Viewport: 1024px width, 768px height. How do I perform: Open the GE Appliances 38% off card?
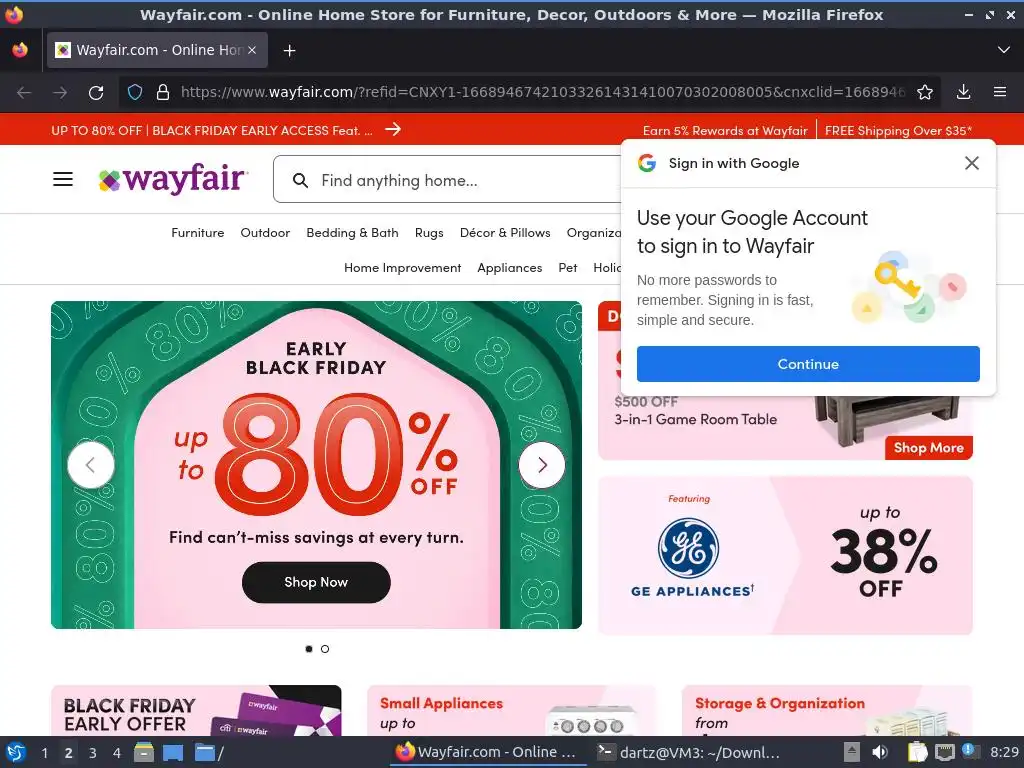pyautogui.click(x=785, y=555)
